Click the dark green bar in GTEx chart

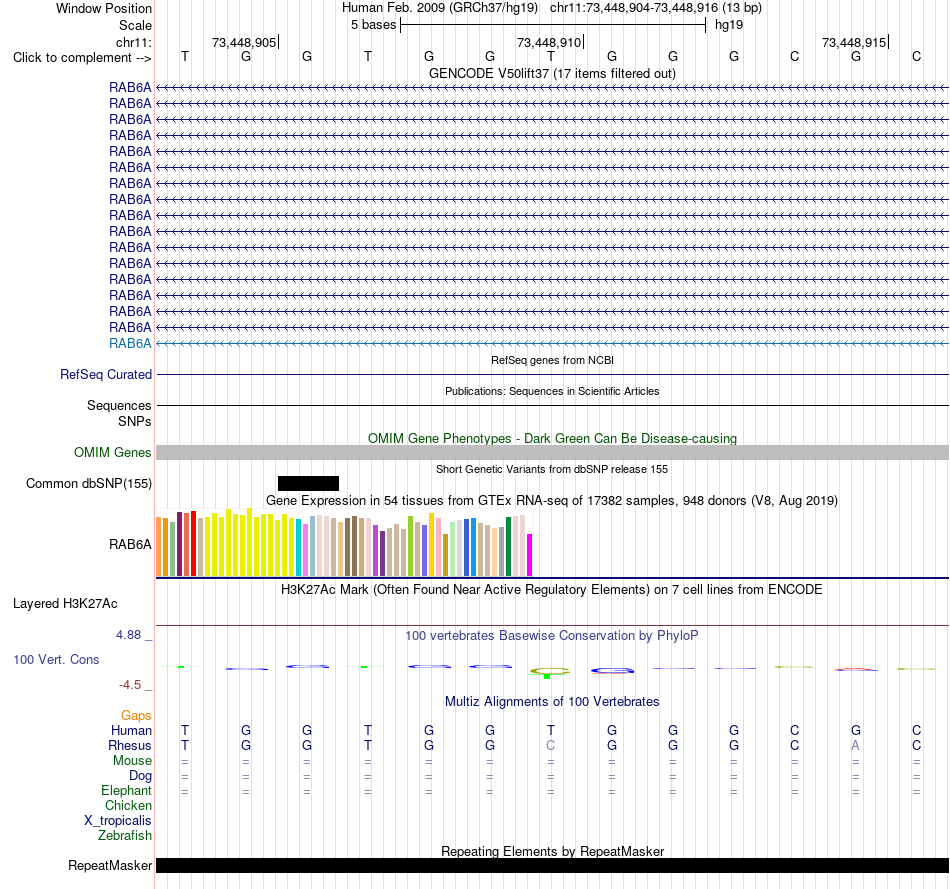pyautogui.click(x=508, y=547)
